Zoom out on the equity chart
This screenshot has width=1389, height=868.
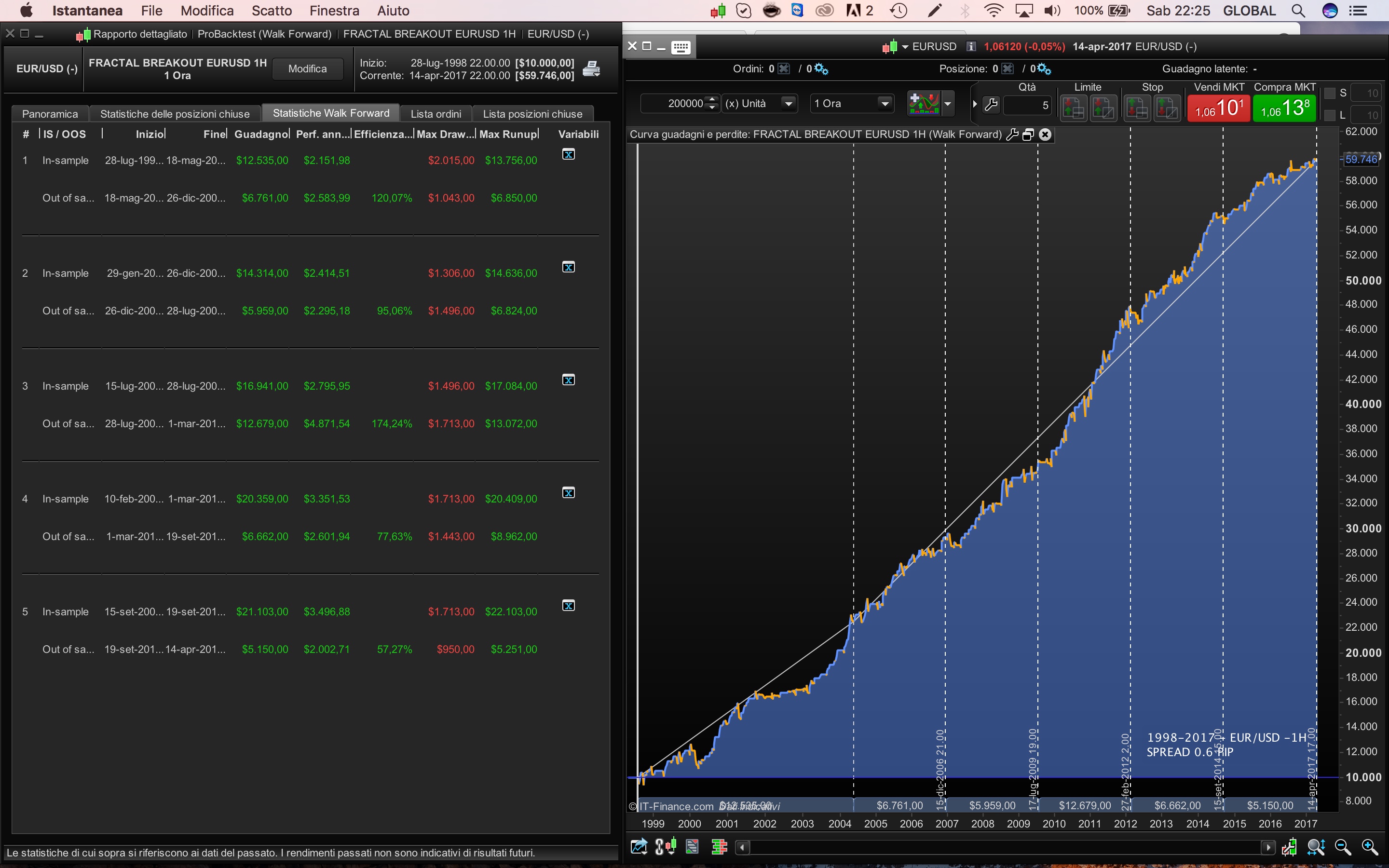(1343, 847)
